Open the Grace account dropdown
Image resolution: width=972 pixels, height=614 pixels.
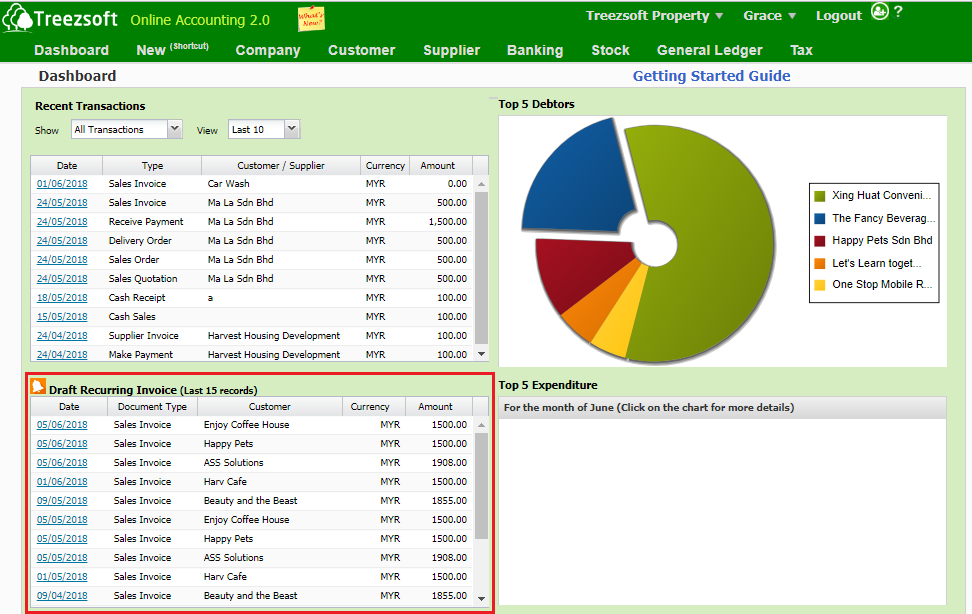pos(769,16)
